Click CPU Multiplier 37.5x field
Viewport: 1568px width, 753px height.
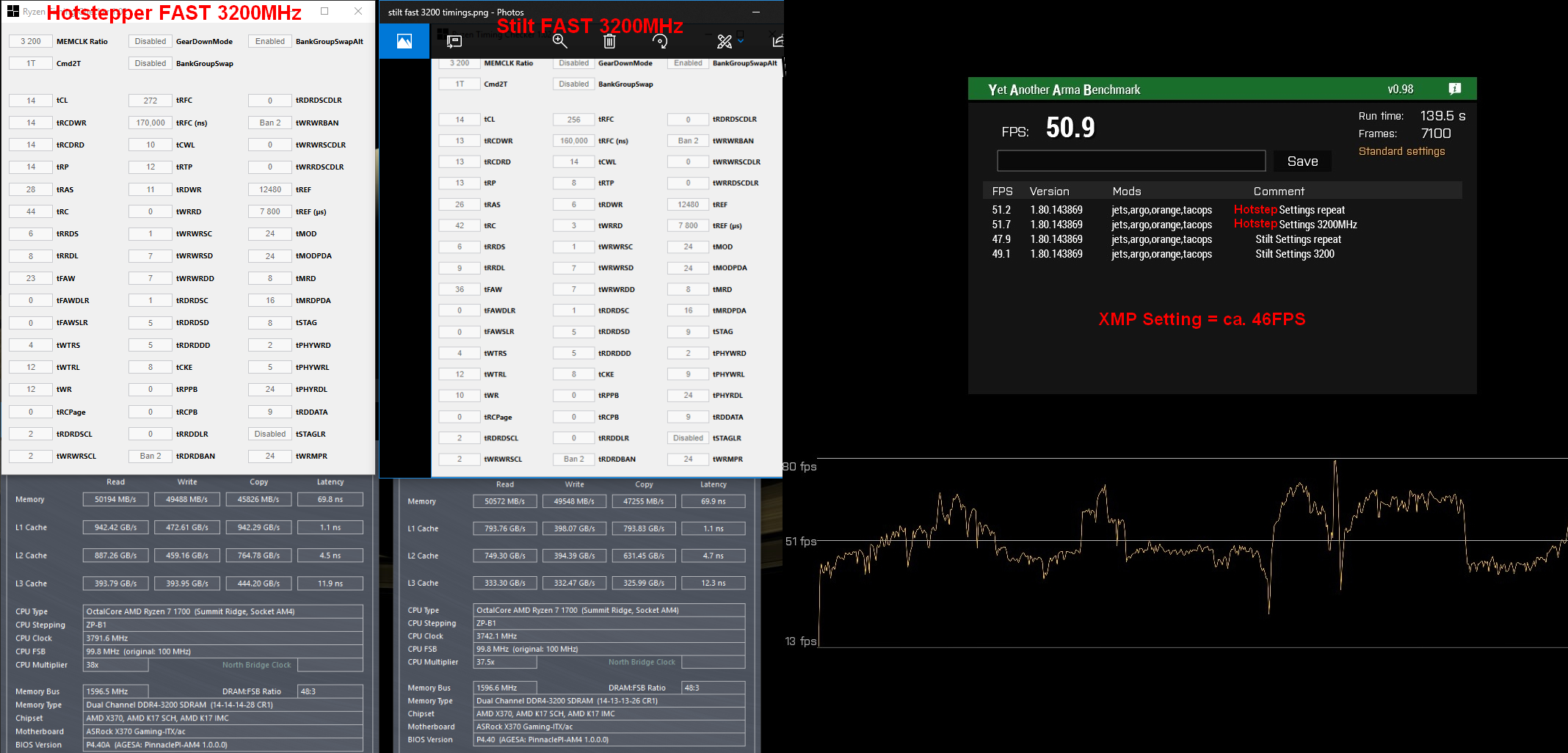click(x=505, y=662)
